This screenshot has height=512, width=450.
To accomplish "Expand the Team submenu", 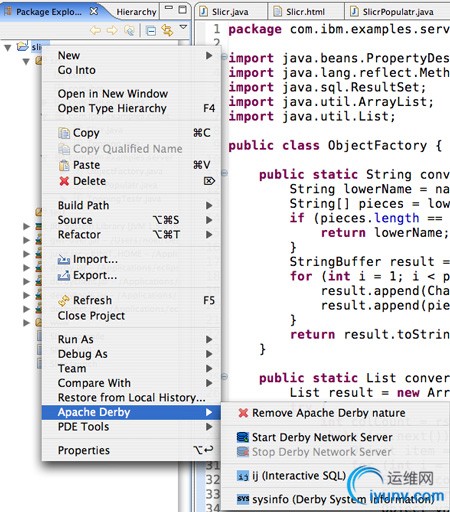I will point(131,368).
